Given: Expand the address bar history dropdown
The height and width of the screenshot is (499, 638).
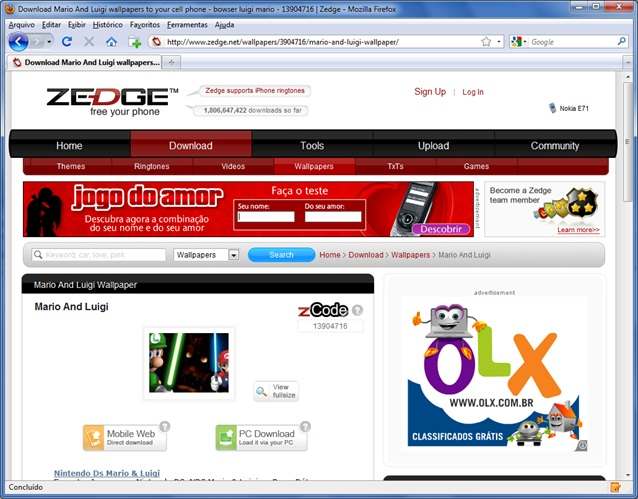Looking at the screenshot, I should pos(499,42).
